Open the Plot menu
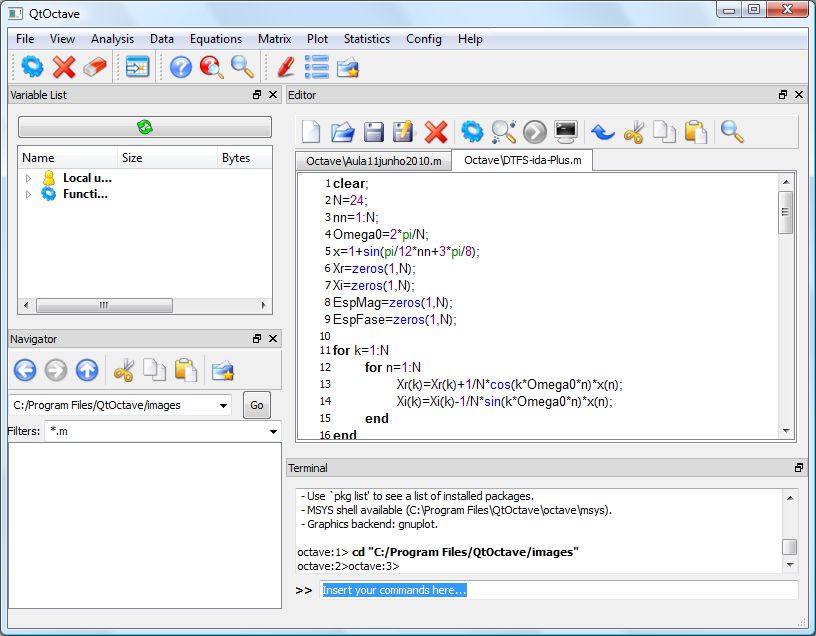 click(317, 39)
